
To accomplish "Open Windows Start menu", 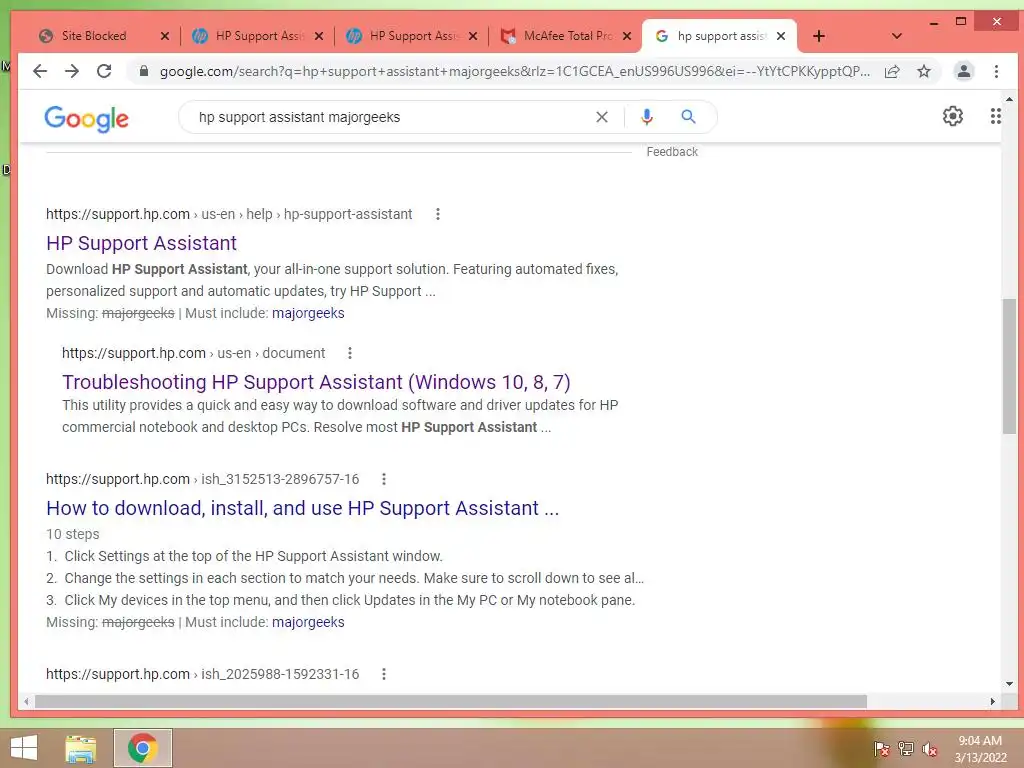I will pyautogui.click(x=24, y=748).
